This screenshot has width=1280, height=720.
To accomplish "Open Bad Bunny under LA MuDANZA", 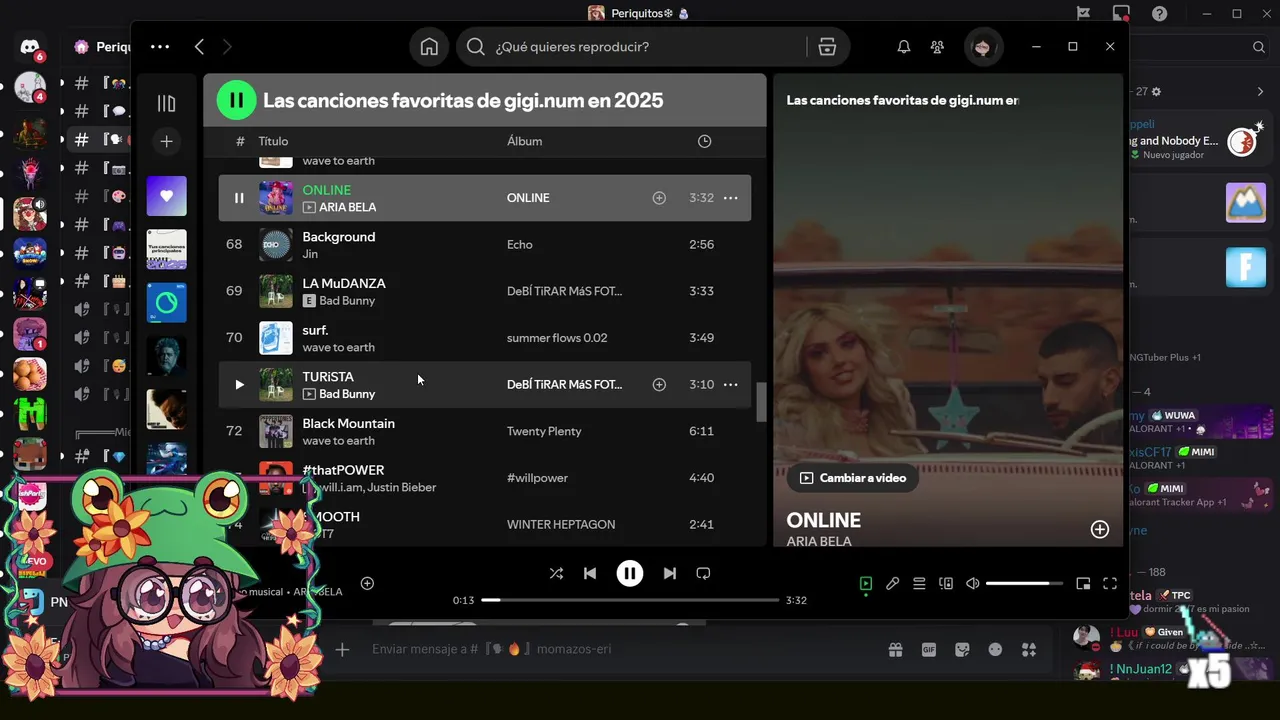I will click(347, 300).
